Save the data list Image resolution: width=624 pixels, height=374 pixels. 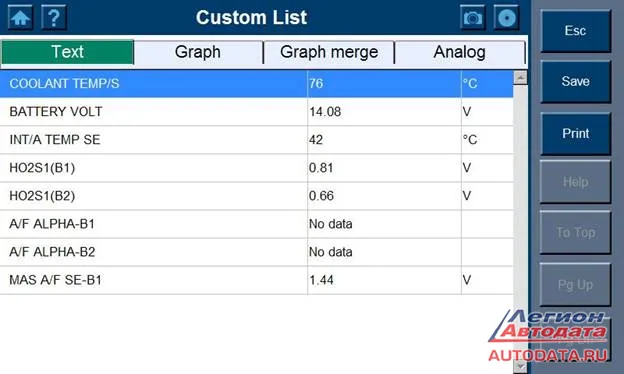tap(575, 82)
